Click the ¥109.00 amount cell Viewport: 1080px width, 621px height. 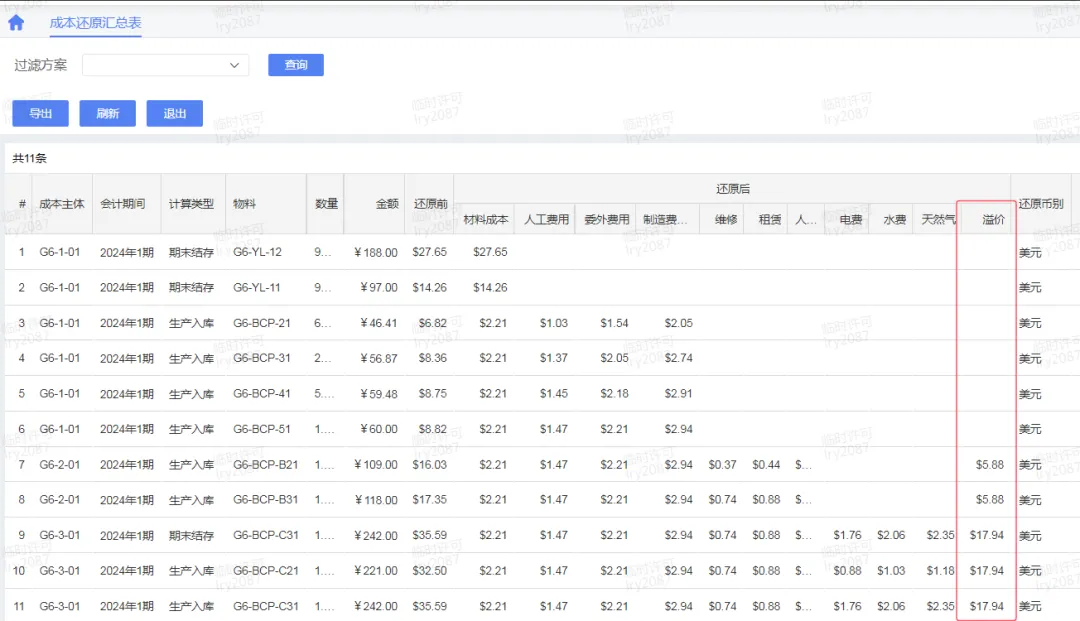click(x=375, y=465)
